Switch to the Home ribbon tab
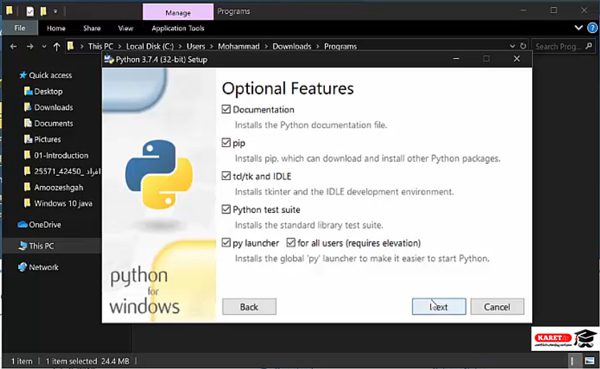This screenshot has height=369, width=600. (x=56, y=28)
